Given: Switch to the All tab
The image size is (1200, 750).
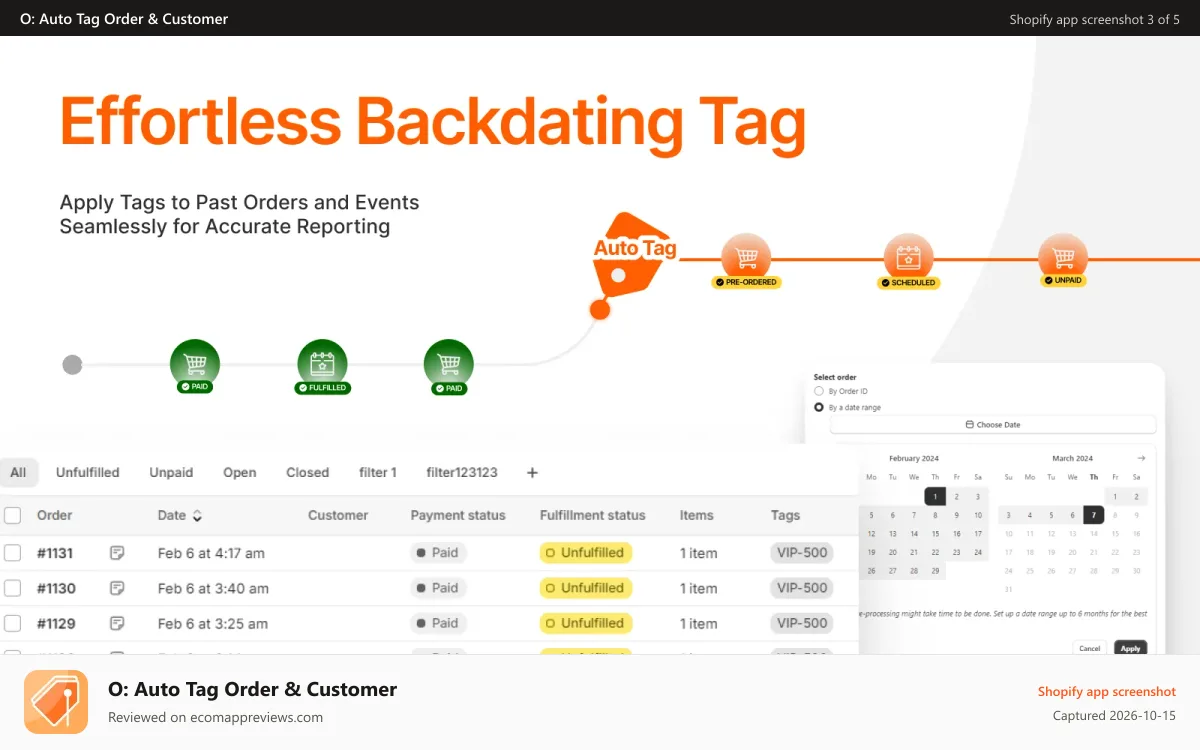Looking at the screenshot, I should coord(18,472).
